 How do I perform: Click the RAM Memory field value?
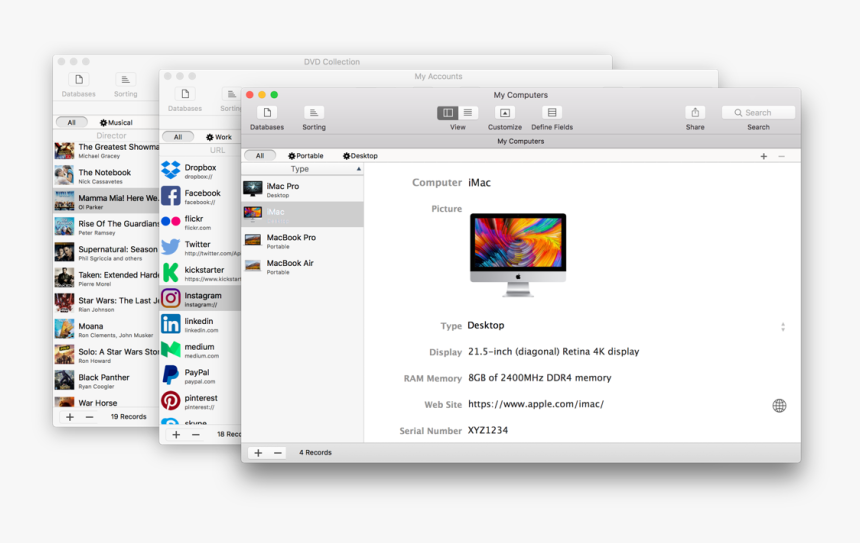(539, 378)
